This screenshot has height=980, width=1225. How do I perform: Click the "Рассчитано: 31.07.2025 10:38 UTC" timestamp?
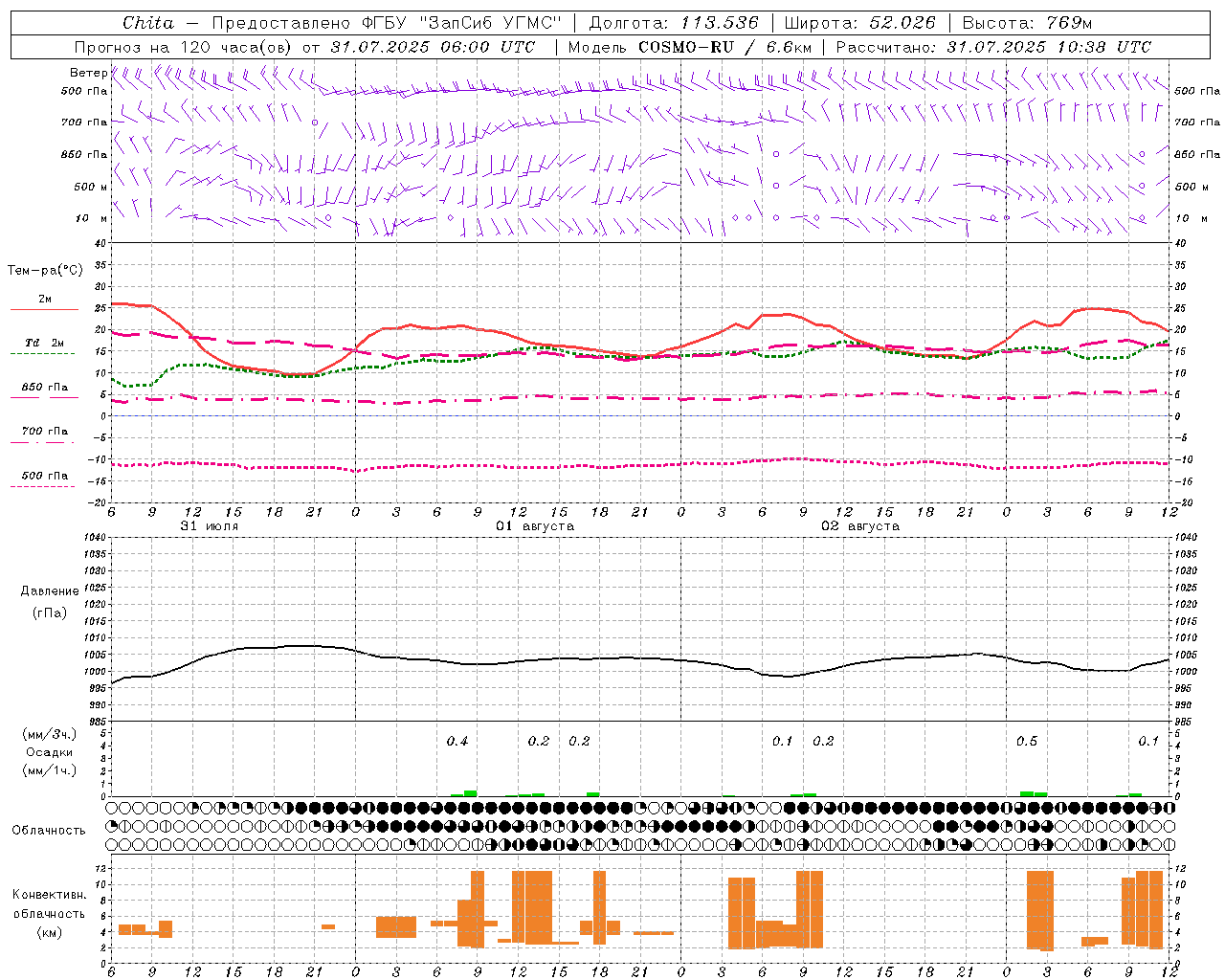tap(993, 47)
